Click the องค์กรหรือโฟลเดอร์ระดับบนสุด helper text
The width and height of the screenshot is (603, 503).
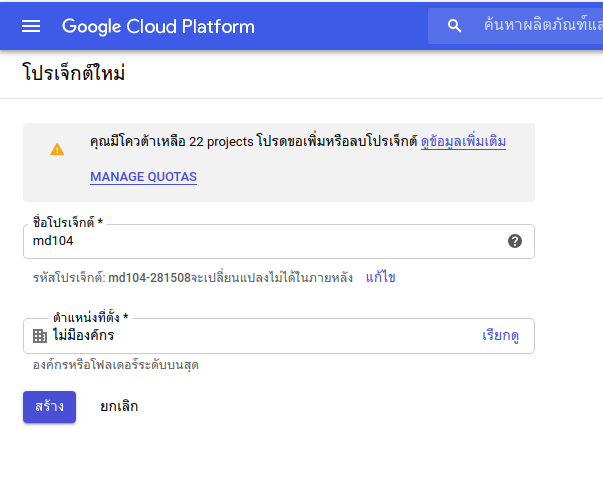115,365
